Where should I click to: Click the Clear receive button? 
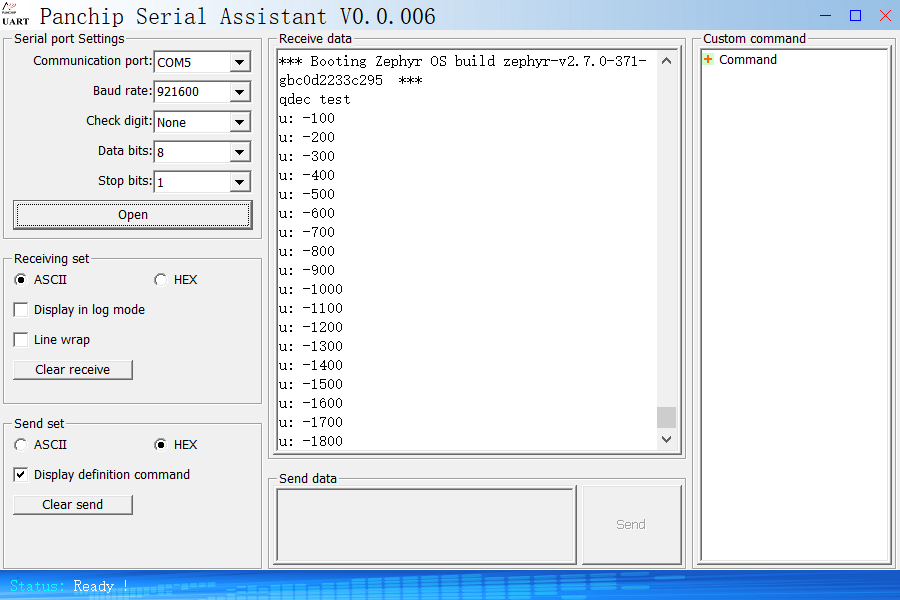(73, 370)
